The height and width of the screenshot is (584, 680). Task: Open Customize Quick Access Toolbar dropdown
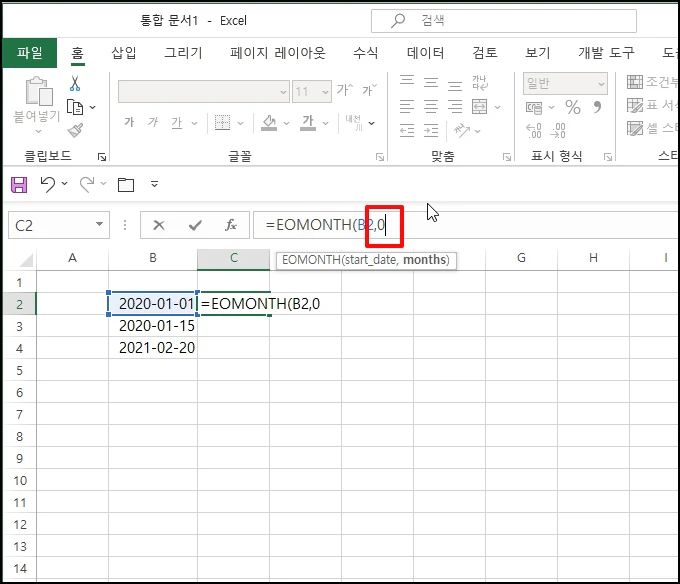click(x=154, y=184)
